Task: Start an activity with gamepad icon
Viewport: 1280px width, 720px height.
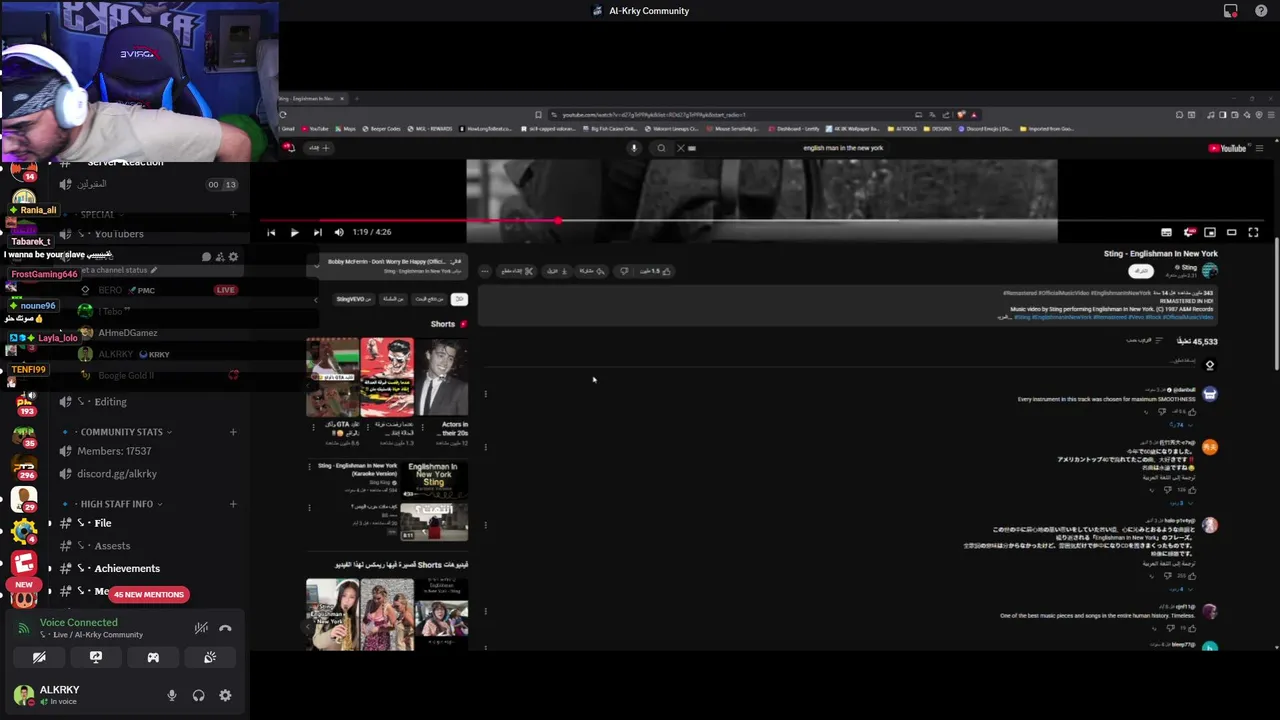Action: click(x=153, y=658)
